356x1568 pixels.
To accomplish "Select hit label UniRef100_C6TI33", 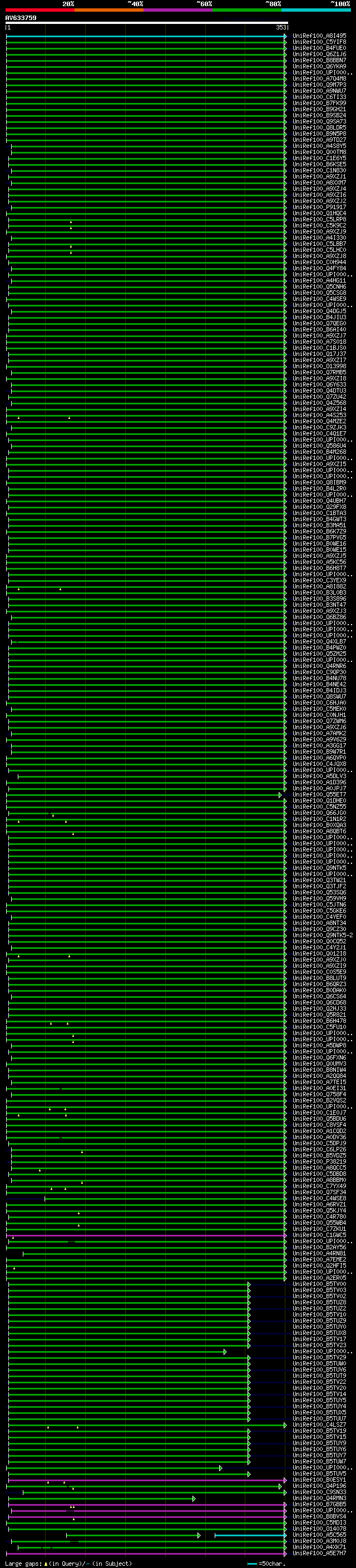I will tap(319, 97).
